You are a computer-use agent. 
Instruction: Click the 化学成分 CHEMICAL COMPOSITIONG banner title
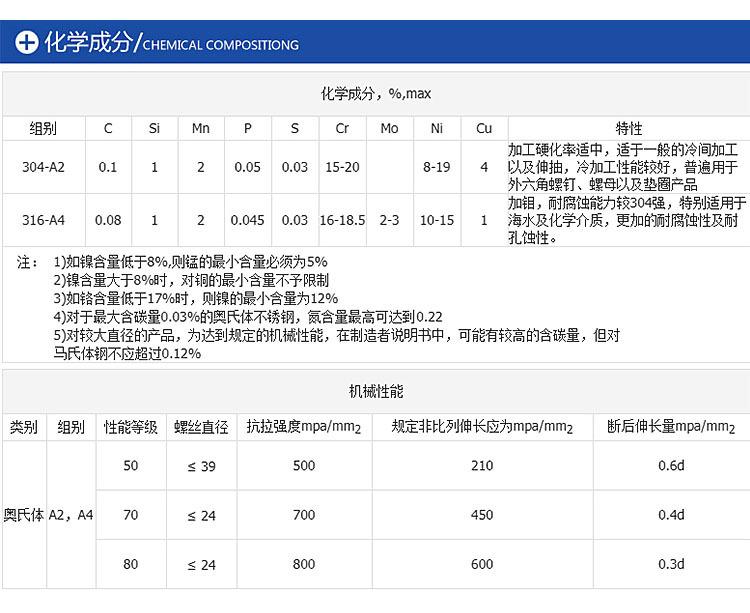[172, 42]
